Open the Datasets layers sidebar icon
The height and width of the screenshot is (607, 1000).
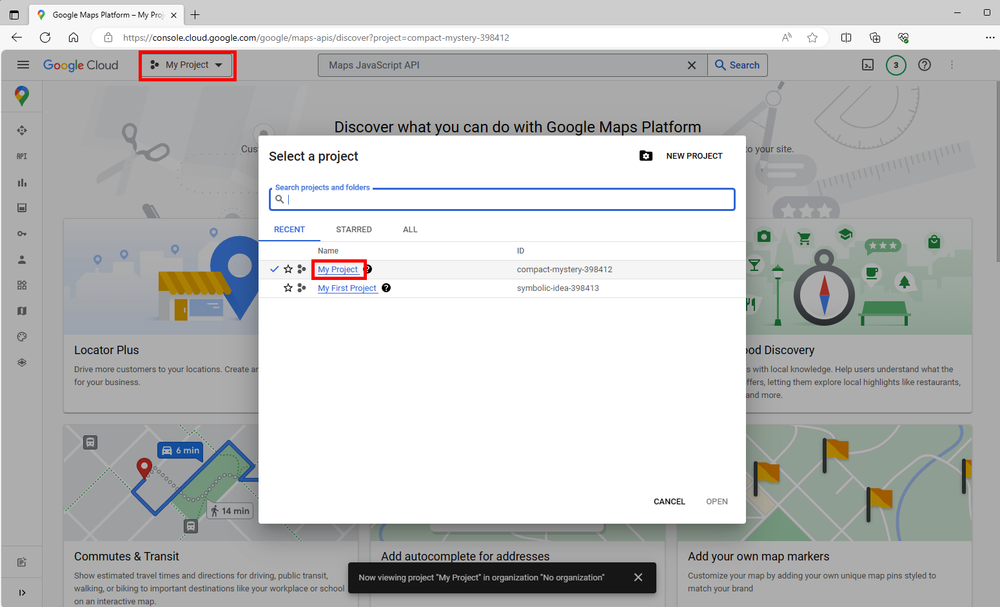click(x=22, y=362)
